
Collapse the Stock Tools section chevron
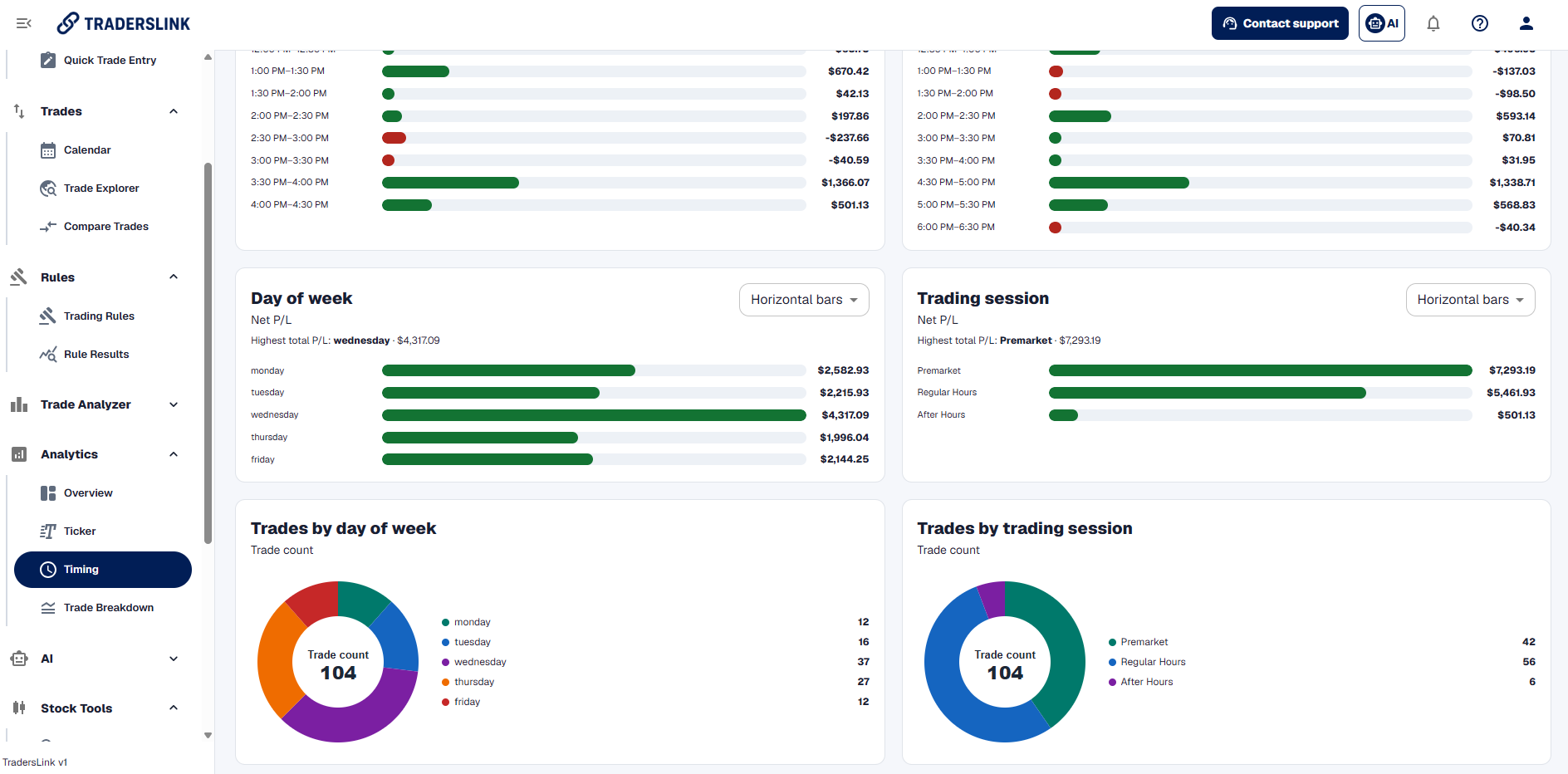coord(174,708)
